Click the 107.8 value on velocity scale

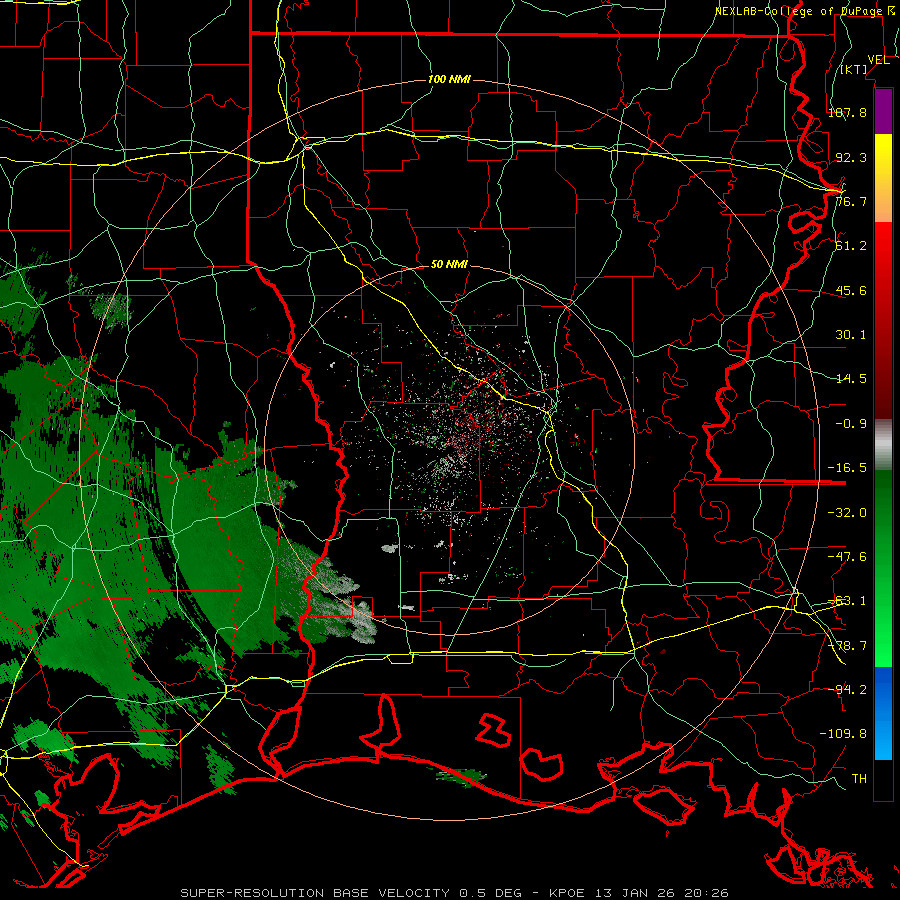click(x=847, y=112)
